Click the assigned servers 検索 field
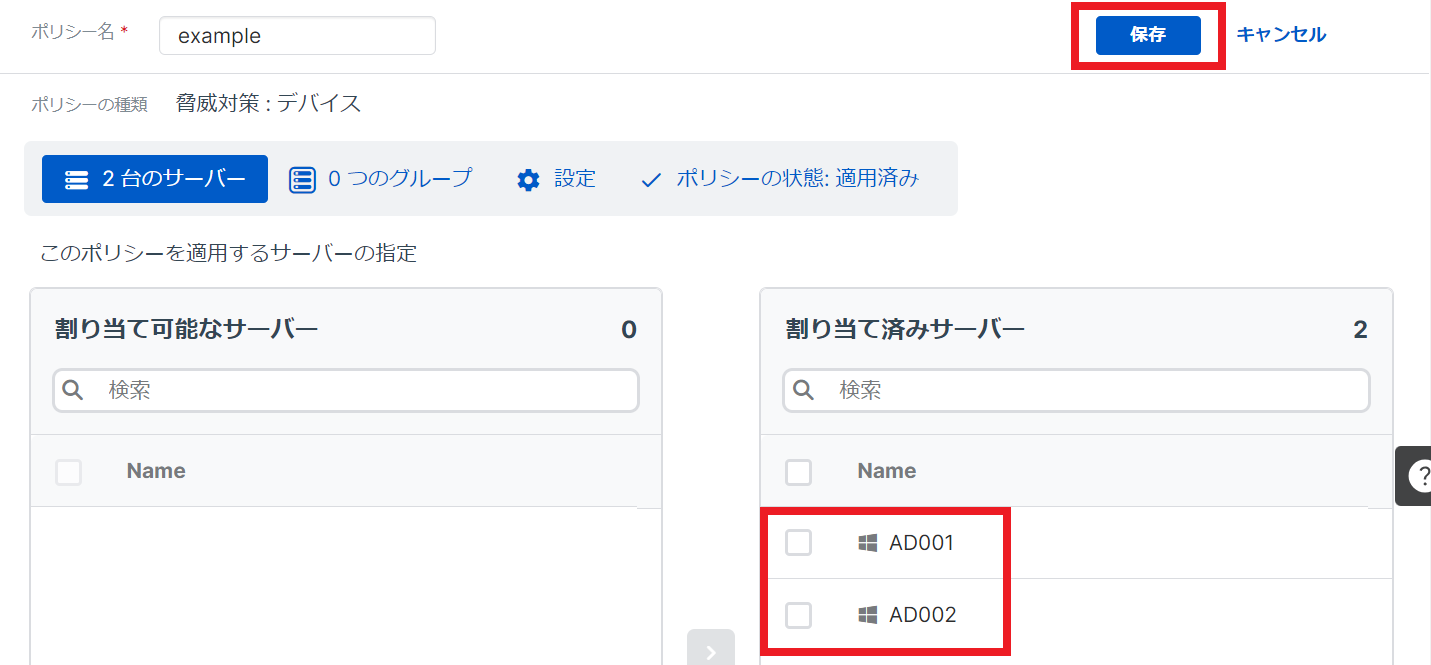 point(1090,390)
